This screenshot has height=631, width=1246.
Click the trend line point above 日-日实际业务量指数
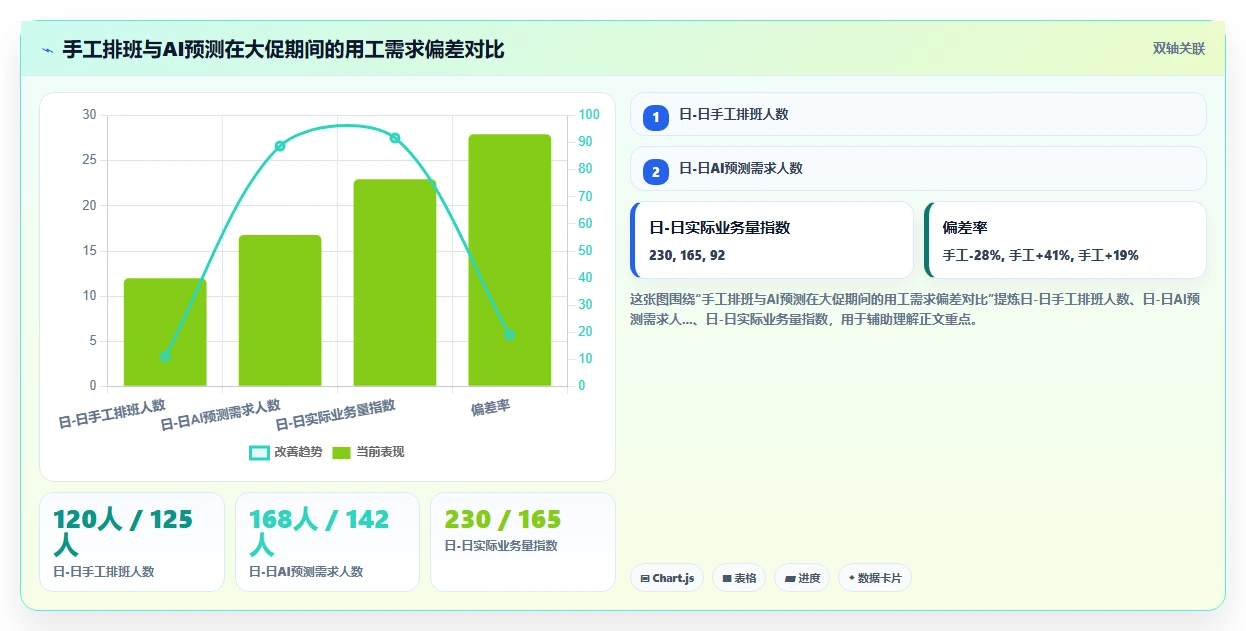(395, 138)
